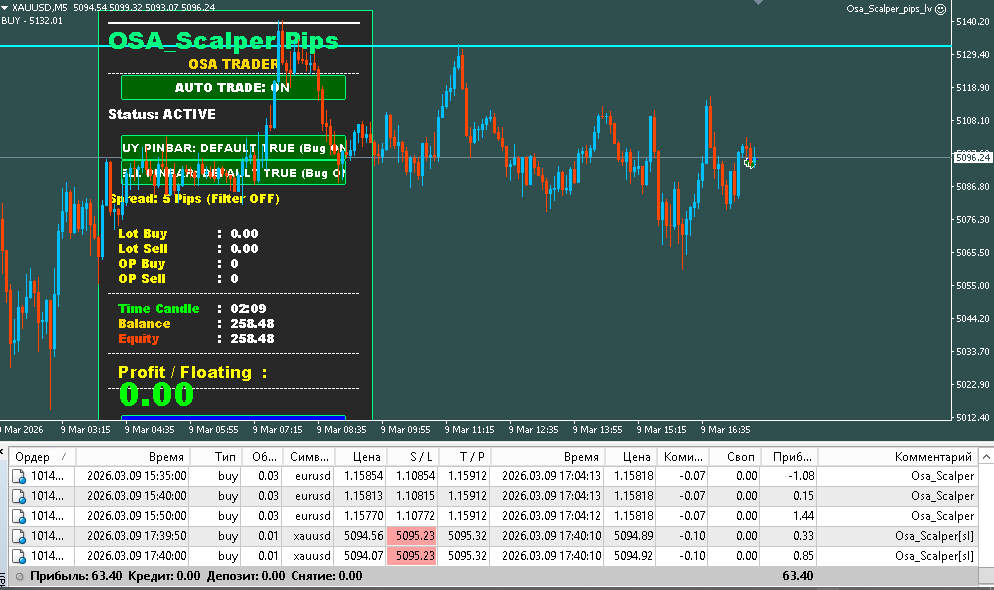Click the close time 2026.03.09 17:04:12
This screenshot has width=994, height=590.
(551, 516)
